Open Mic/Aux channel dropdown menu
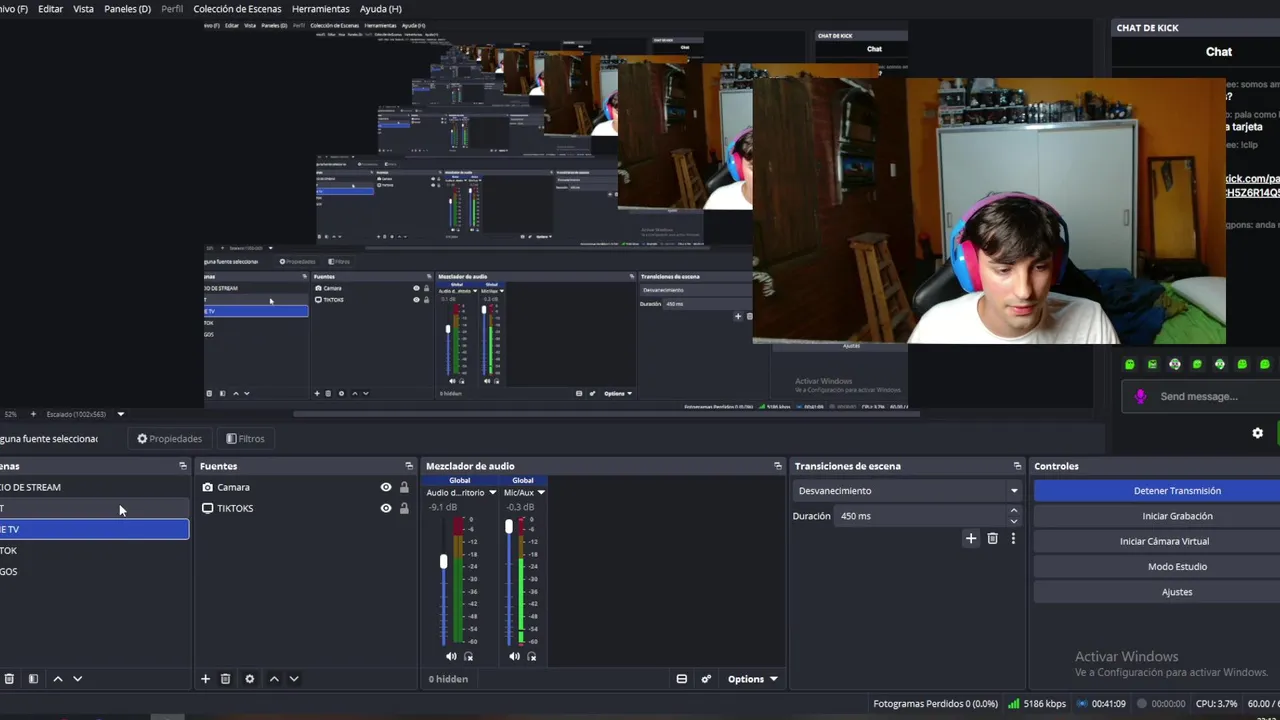The height and width of the screenshot is (720, 1280). (x=541, y=492)
